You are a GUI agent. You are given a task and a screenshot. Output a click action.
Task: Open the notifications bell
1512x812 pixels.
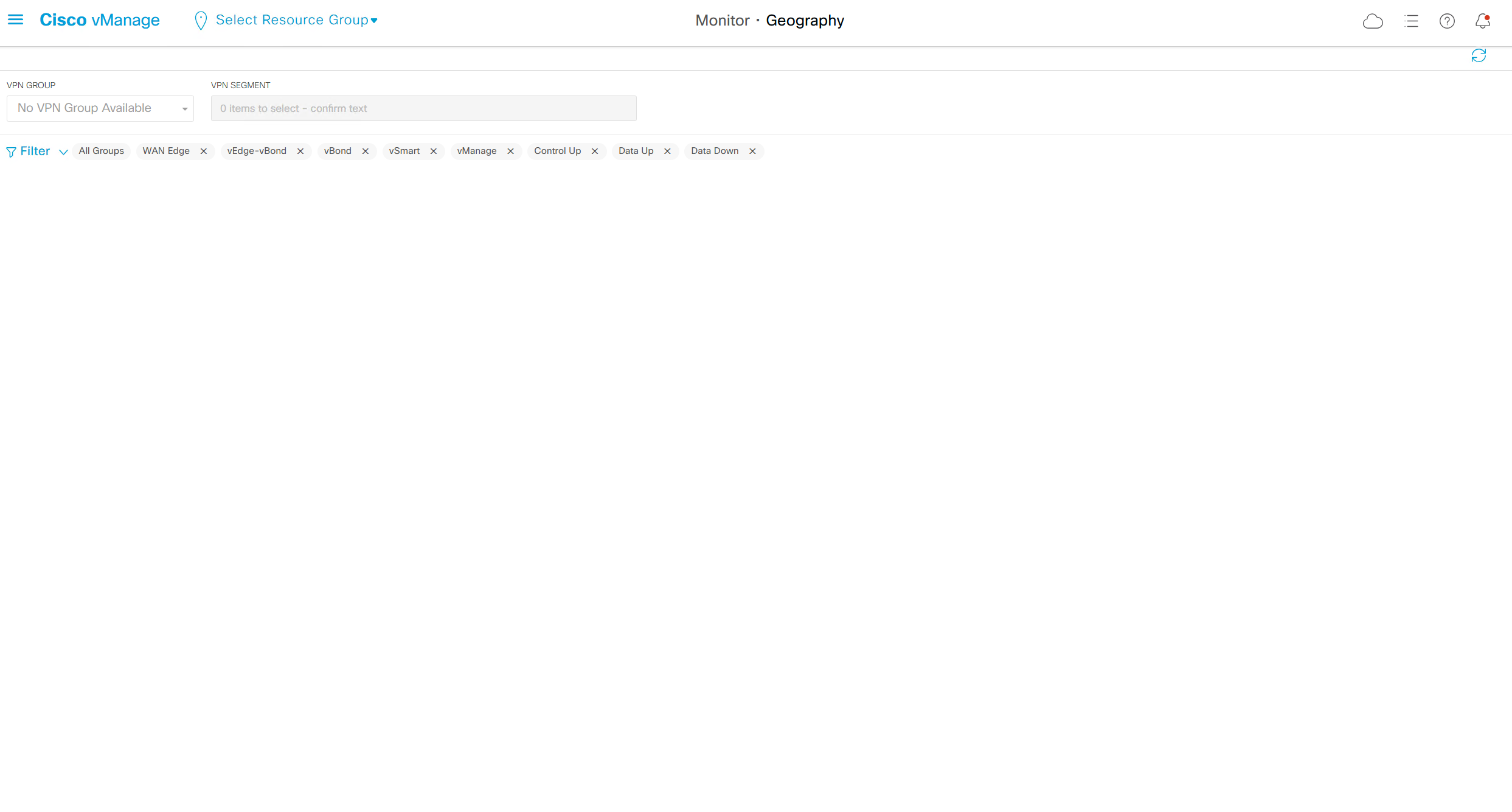[x=1483, y=21]
